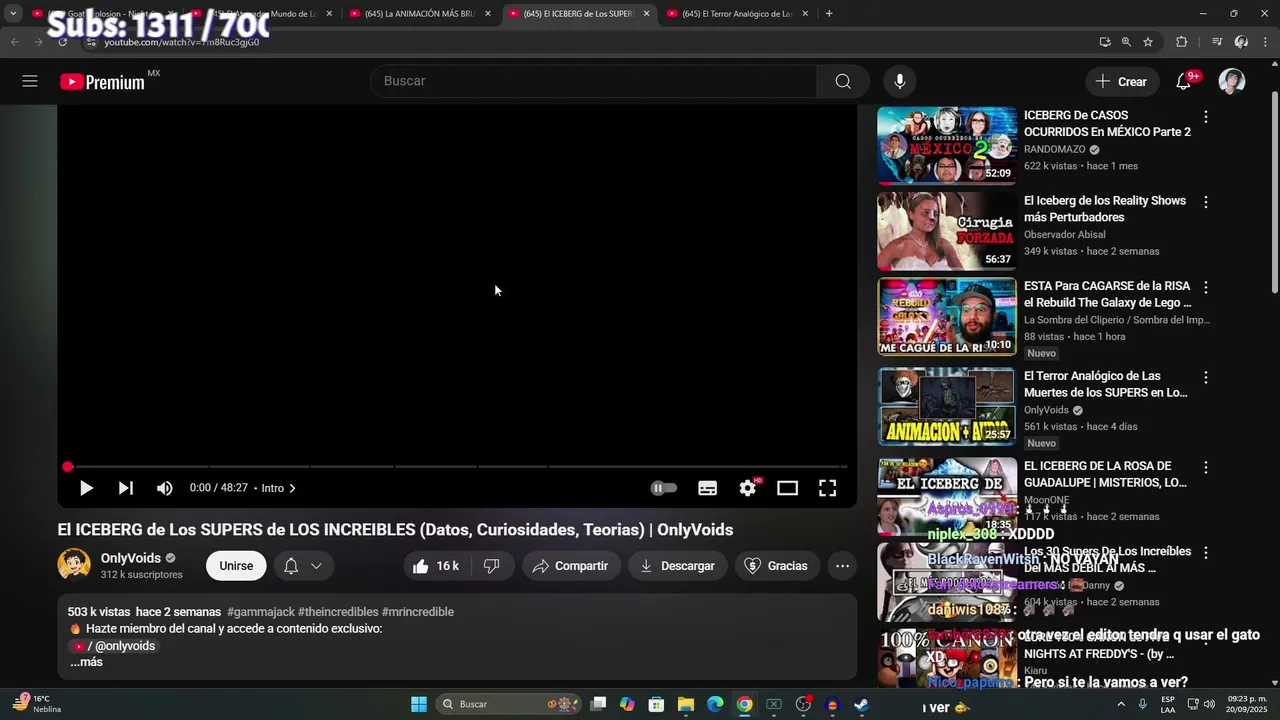Close the El ICEBERG de Los SUPER tab

coord(646,14)
